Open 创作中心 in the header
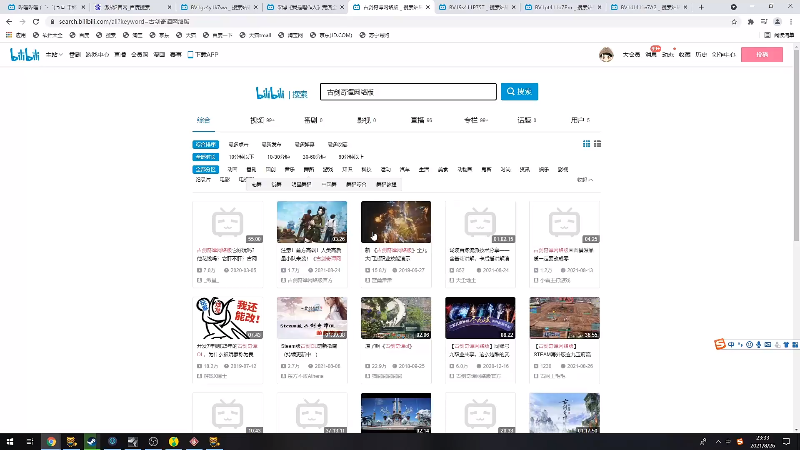Screen dimensions: 800x450 click(x=723, y=55)
